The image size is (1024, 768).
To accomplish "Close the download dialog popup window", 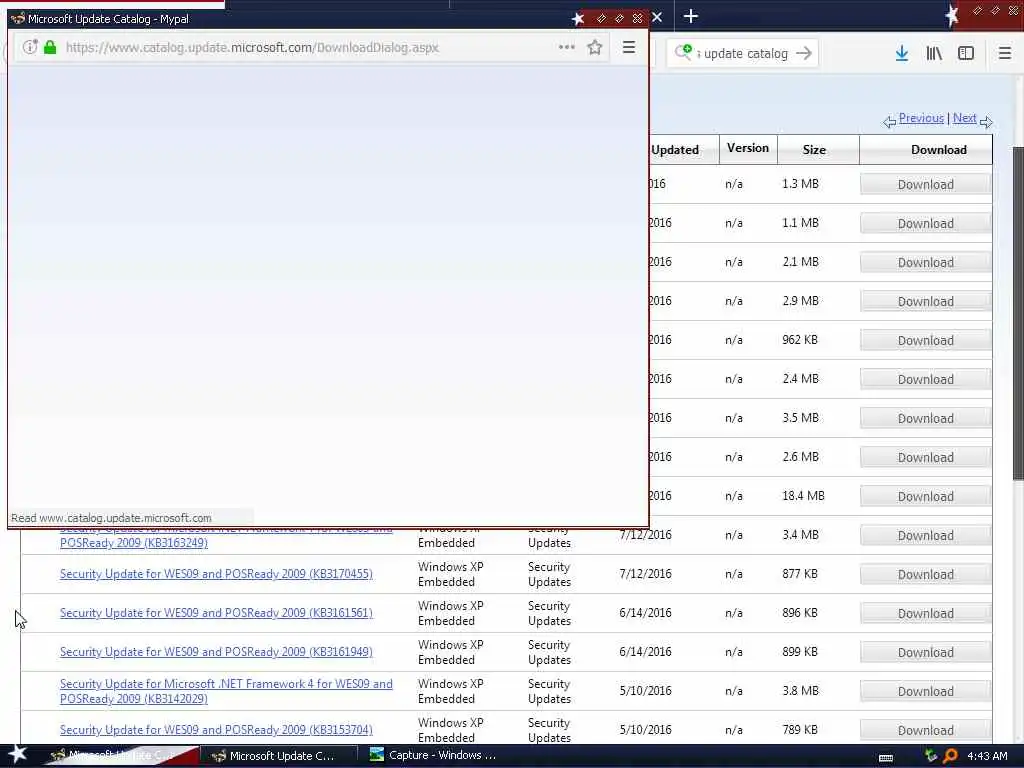I will (x=637, y=18).
